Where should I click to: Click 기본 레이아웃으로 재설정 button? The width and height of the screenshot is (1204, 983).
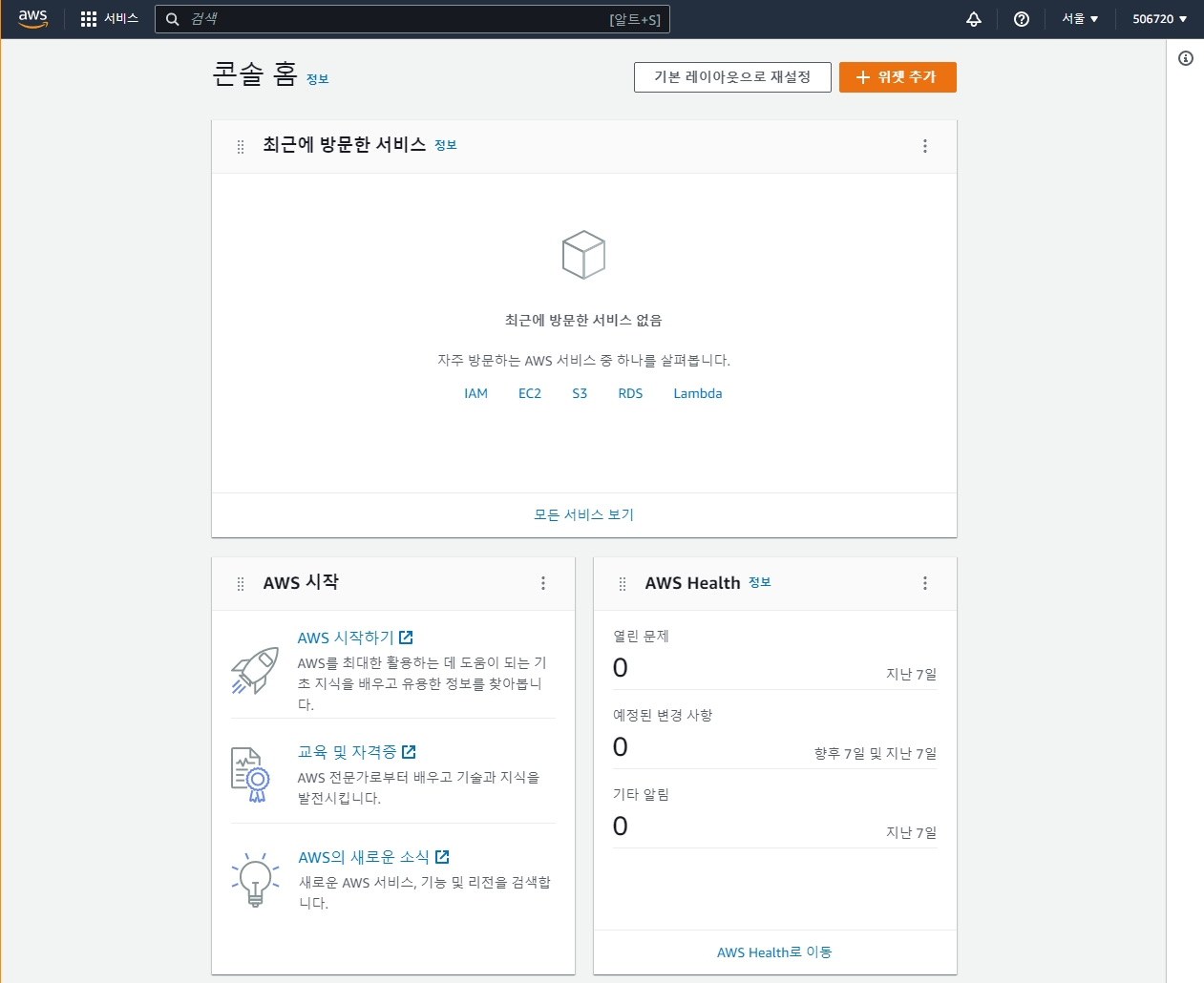tap(732, 77)
